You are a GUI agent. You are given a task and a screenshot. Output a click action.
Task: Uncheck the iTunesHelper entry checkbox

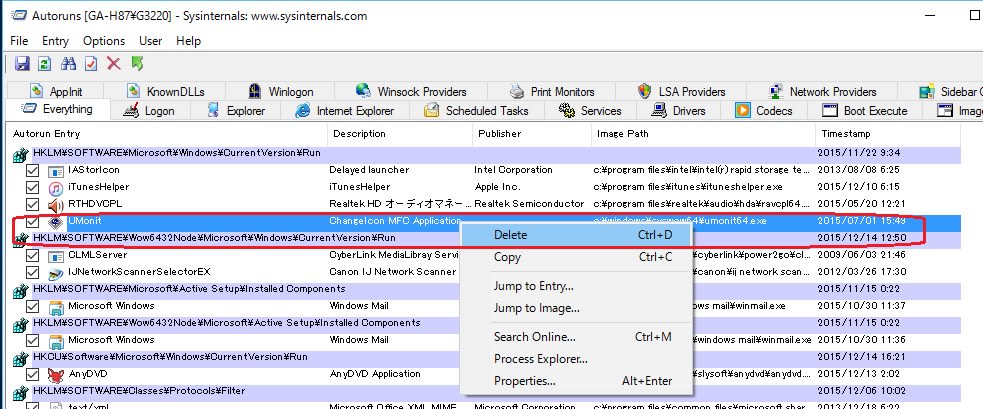click(33, 188)
